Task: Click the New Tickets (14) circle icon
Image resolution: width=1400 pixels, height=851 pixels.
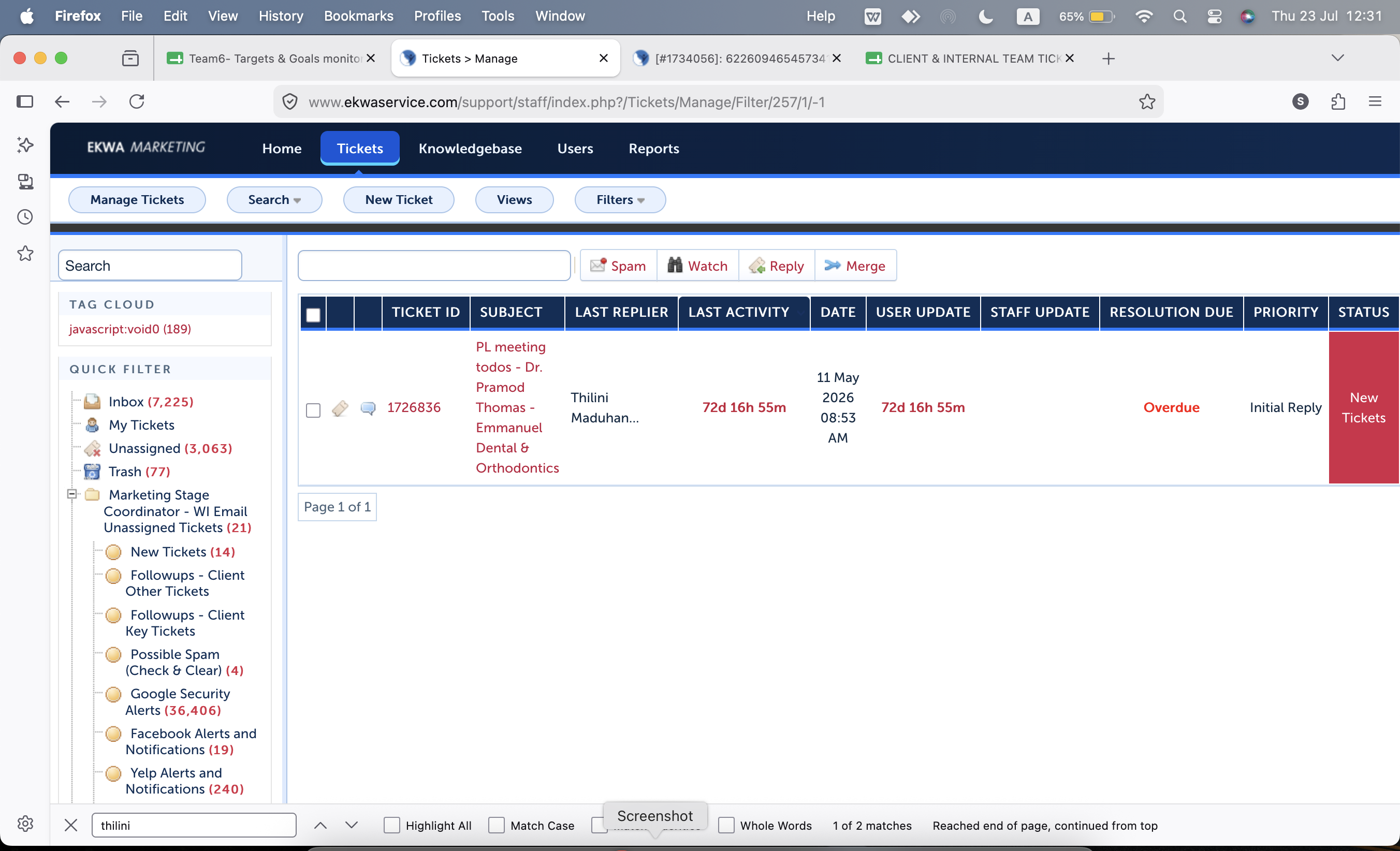Action: pyautogui.click(x=113, y=552)
